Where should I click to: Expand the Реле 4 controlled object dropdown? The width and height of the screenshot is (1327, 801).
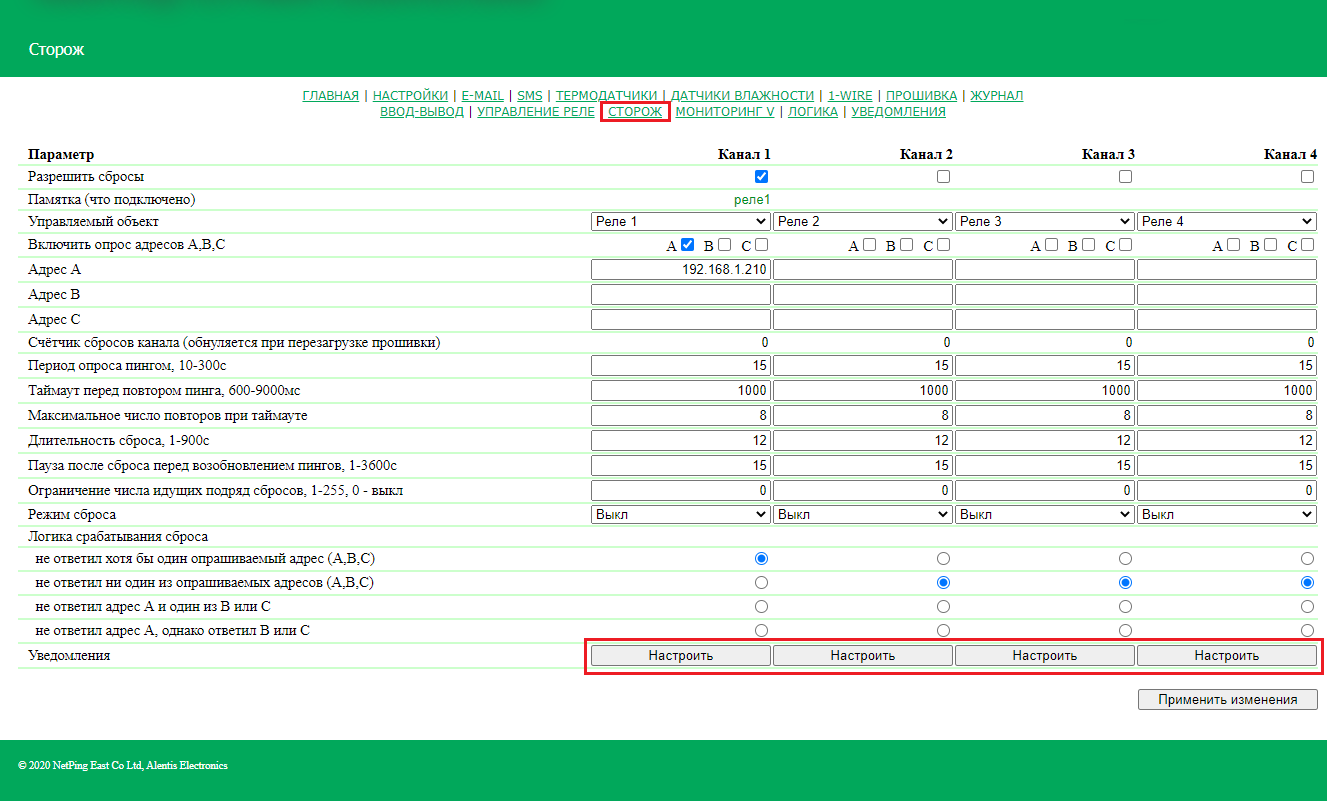(x=1226, y=221)
